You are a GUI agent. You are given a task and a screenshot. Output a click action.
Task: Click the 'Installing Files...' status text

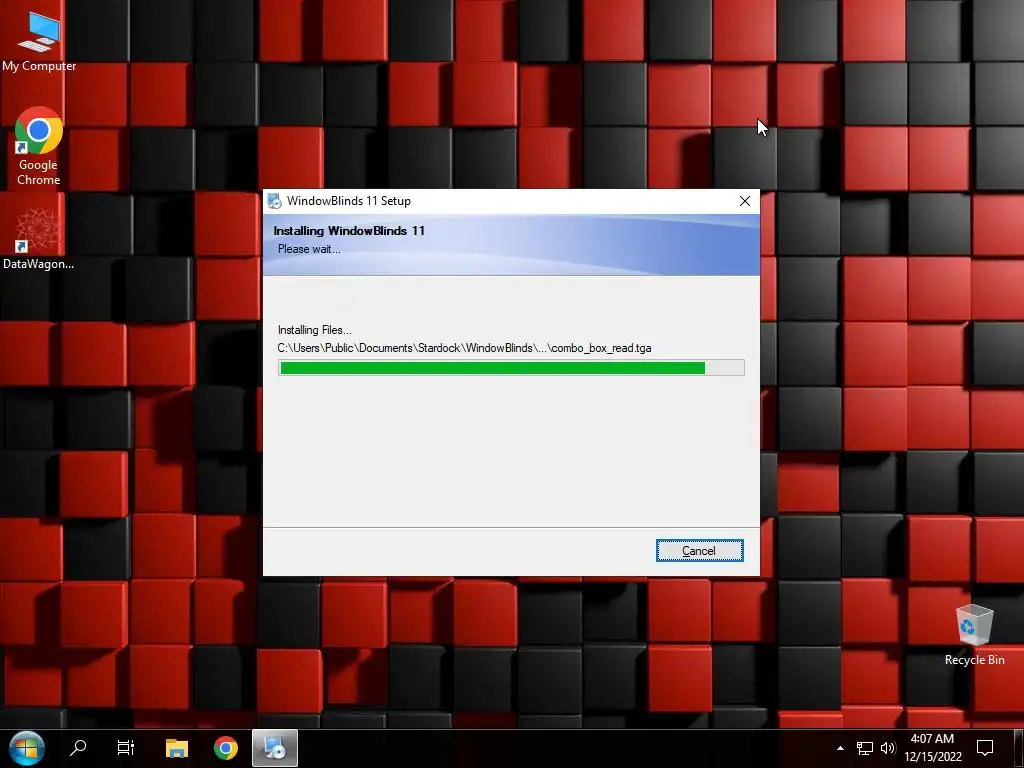[315, 330]
